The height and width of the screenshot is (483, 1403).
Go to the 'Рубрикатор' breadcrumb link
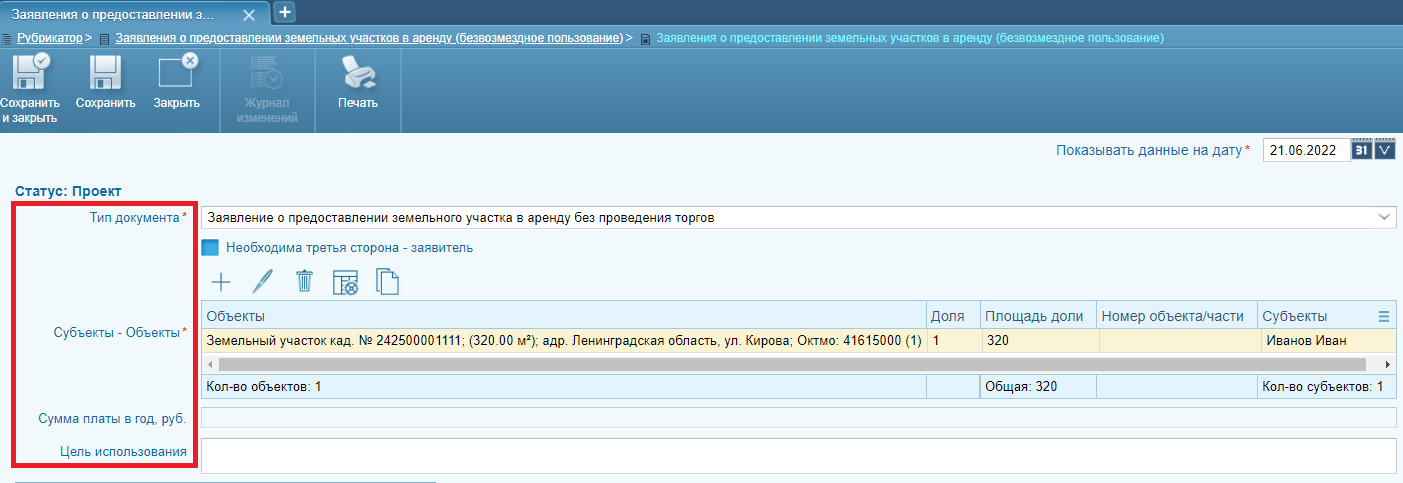coord(49,38)
